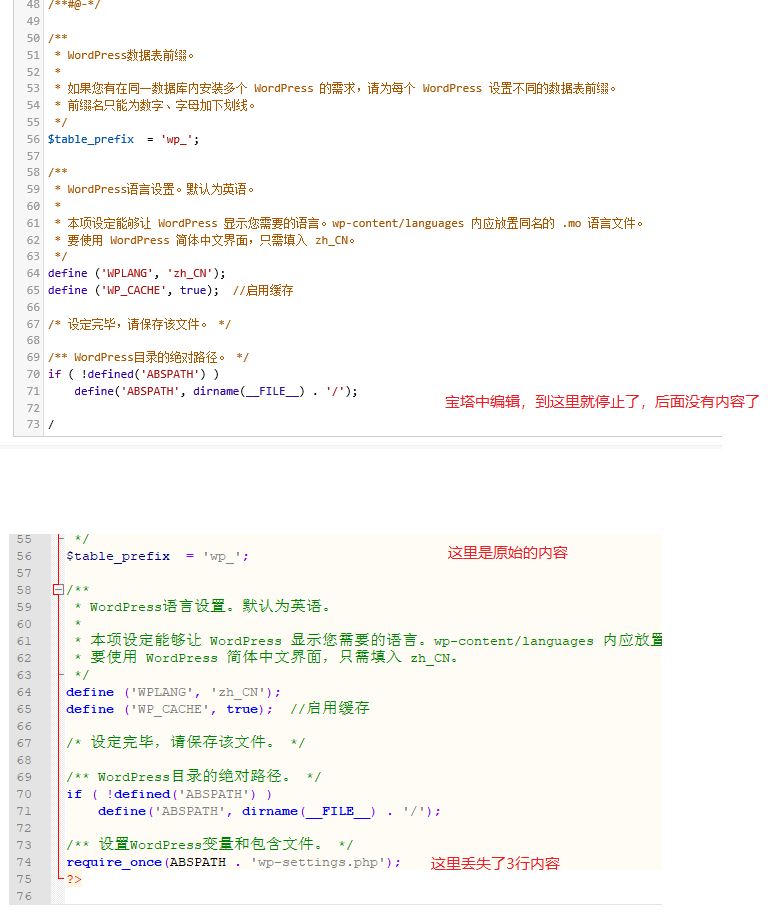The width and height of the screenshot is (775, 918).
Task: Click the lone slash on line 73 in top editor
Action: tap(51, 424)
